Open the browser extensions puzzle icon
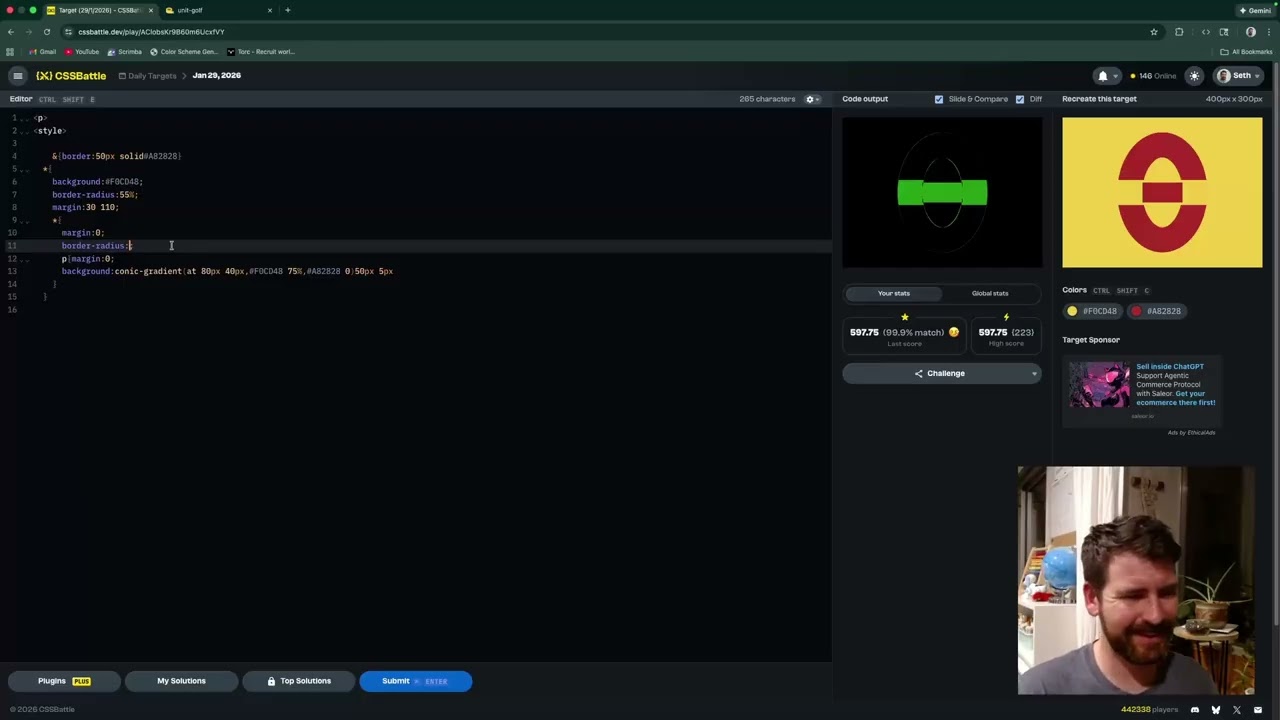The image size is (1280, 720). point(1179,32)
